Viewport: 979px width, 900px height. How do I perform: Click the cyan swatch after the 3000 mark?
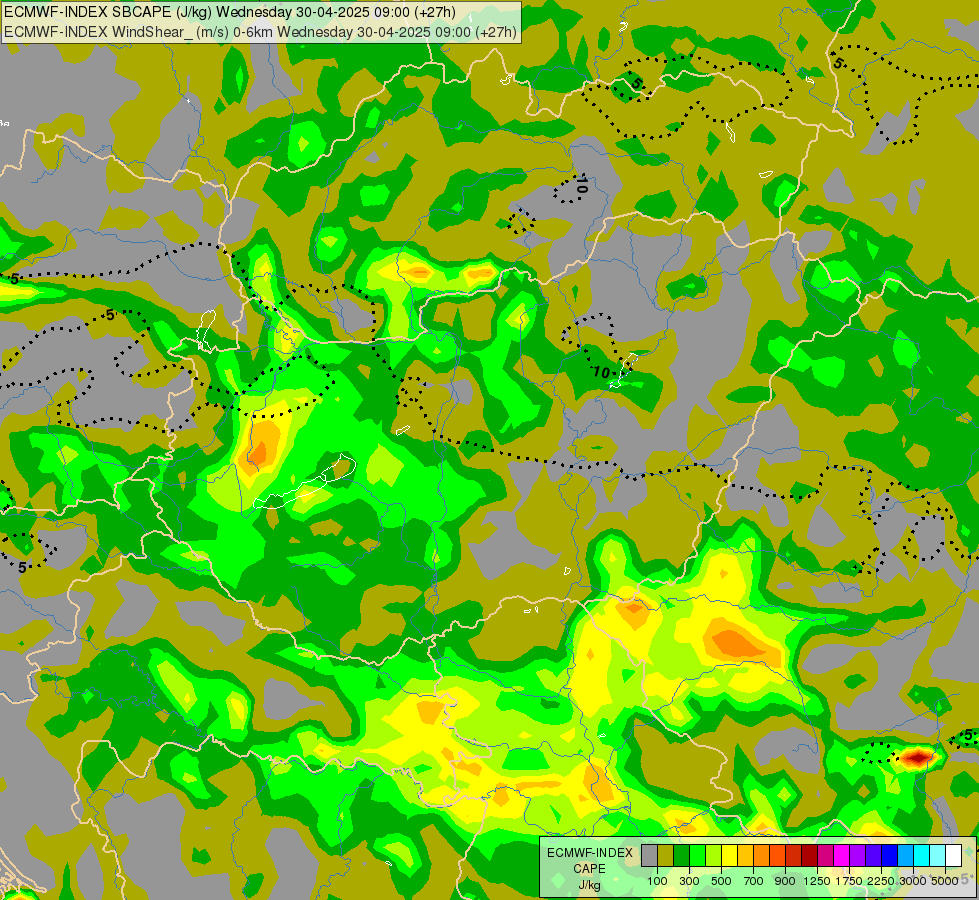click(x=922, y=855)
